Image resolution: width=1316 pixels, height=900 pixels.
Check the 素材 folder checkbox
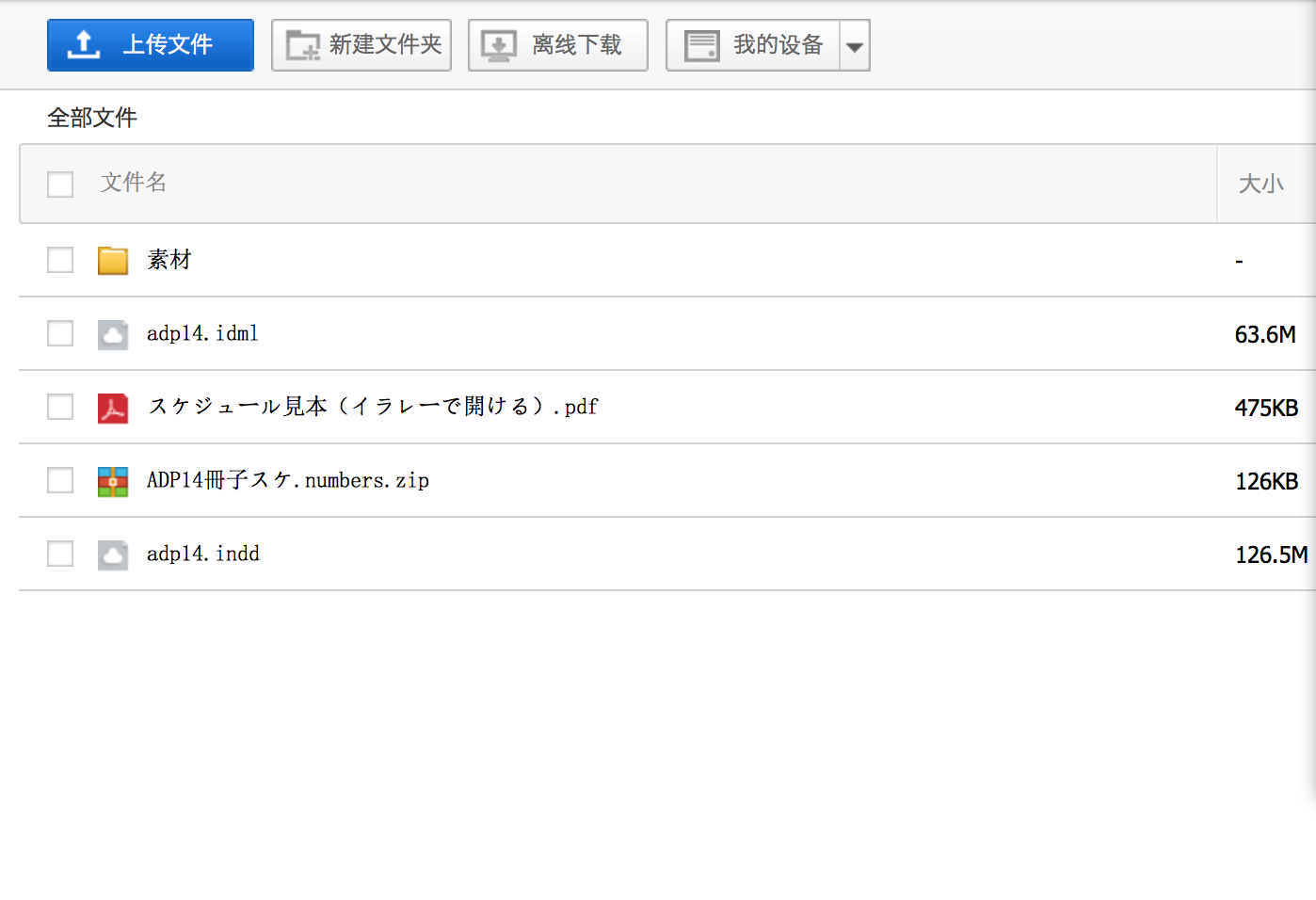point(60,260)
